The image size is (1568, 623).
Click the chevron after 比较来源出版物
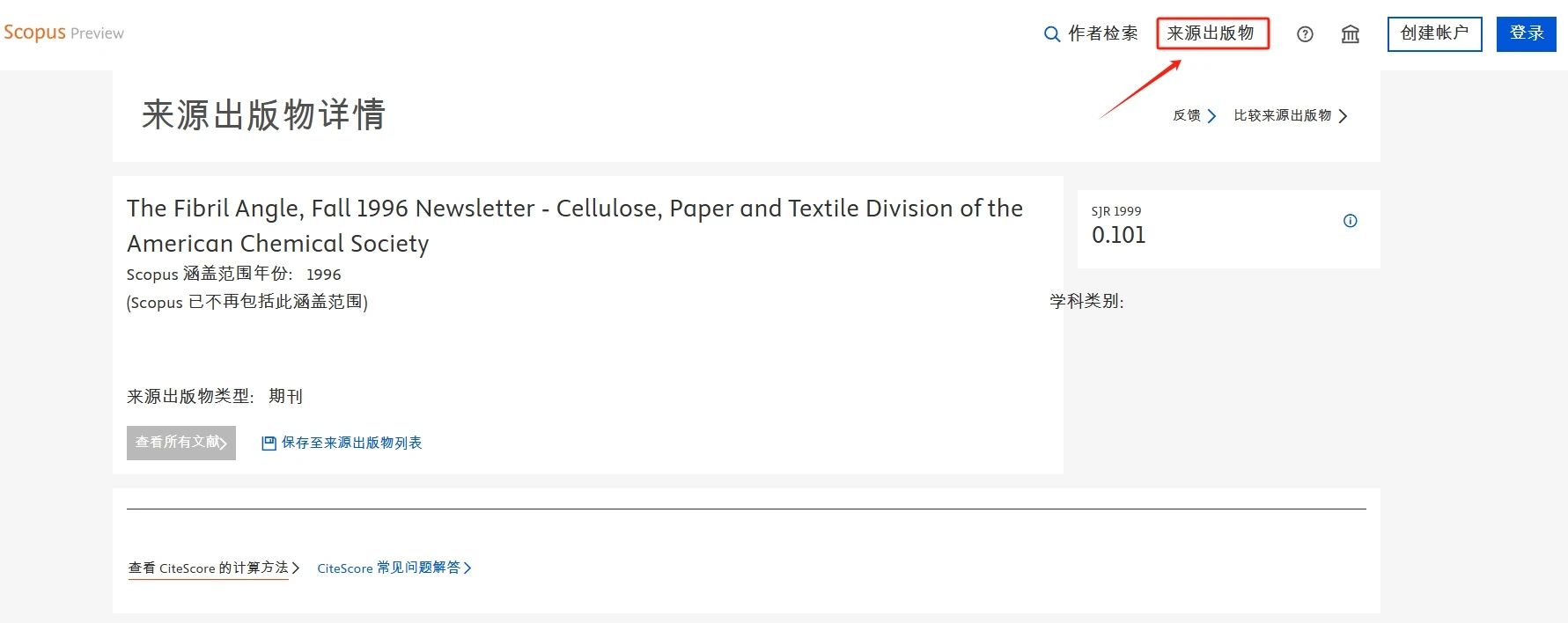tap(1343, 116)
